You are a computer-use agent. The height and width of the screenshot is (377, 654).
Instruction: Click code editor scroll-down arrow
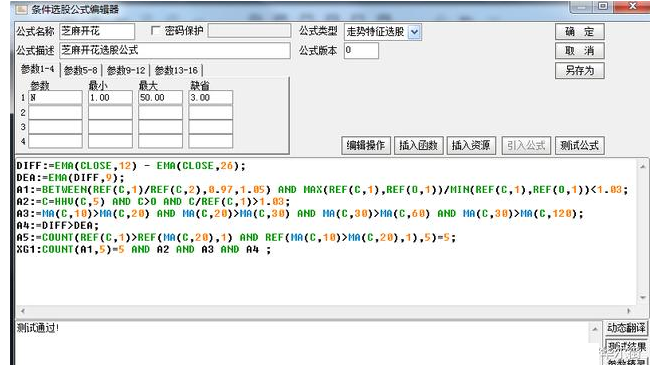[x=643, y=297]
